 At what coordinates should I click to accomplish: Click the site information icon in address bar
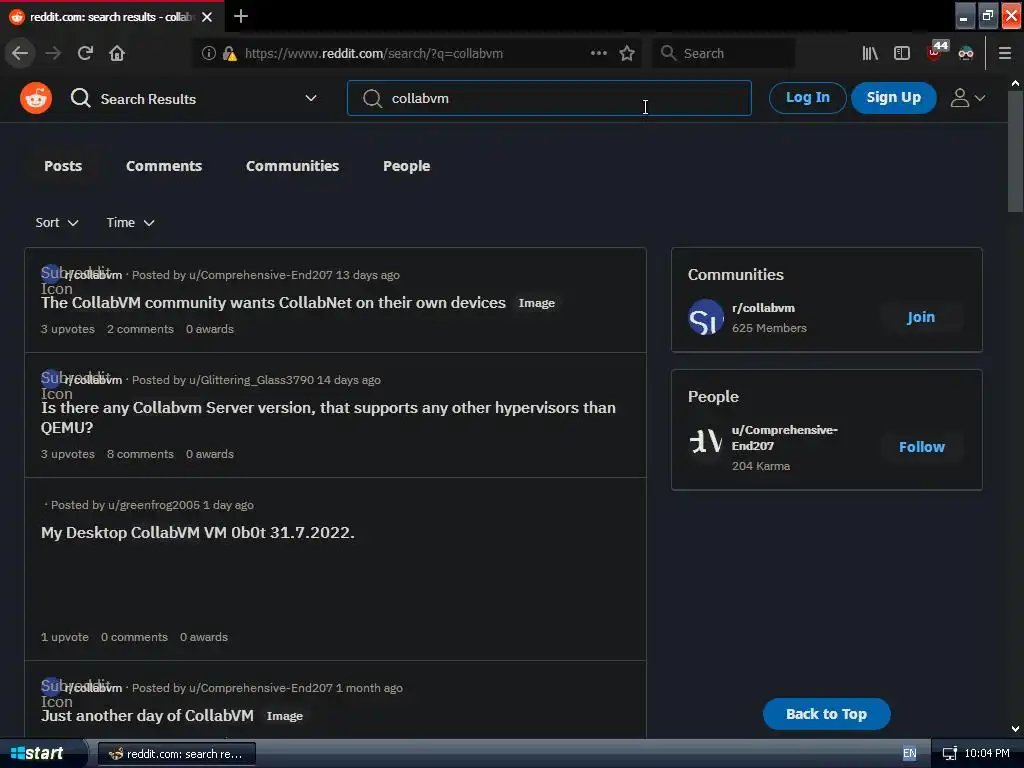pyautogui.click(x=208, y=54)
